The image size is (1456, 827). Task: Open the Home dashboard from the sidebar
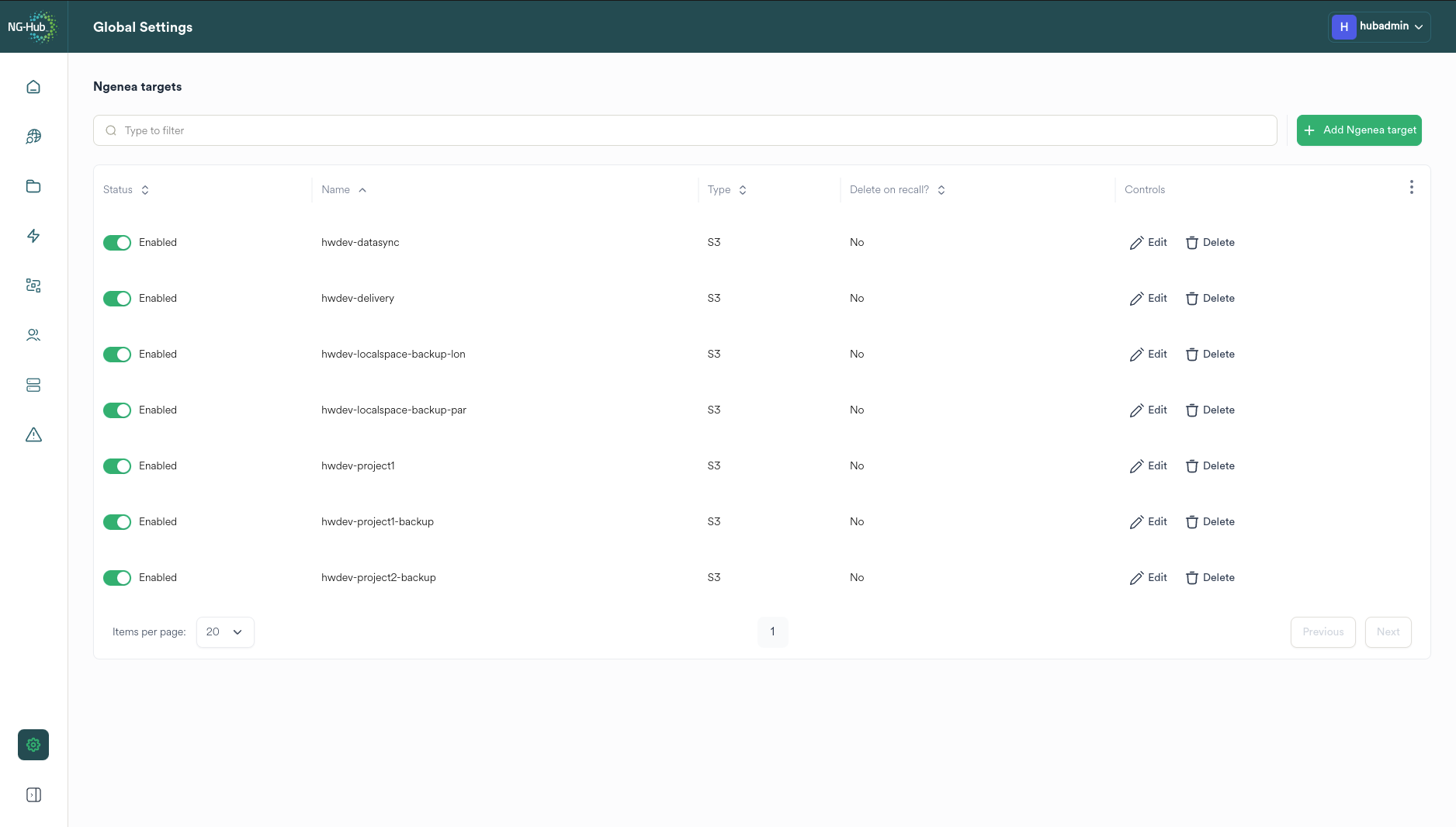[33, 86]
